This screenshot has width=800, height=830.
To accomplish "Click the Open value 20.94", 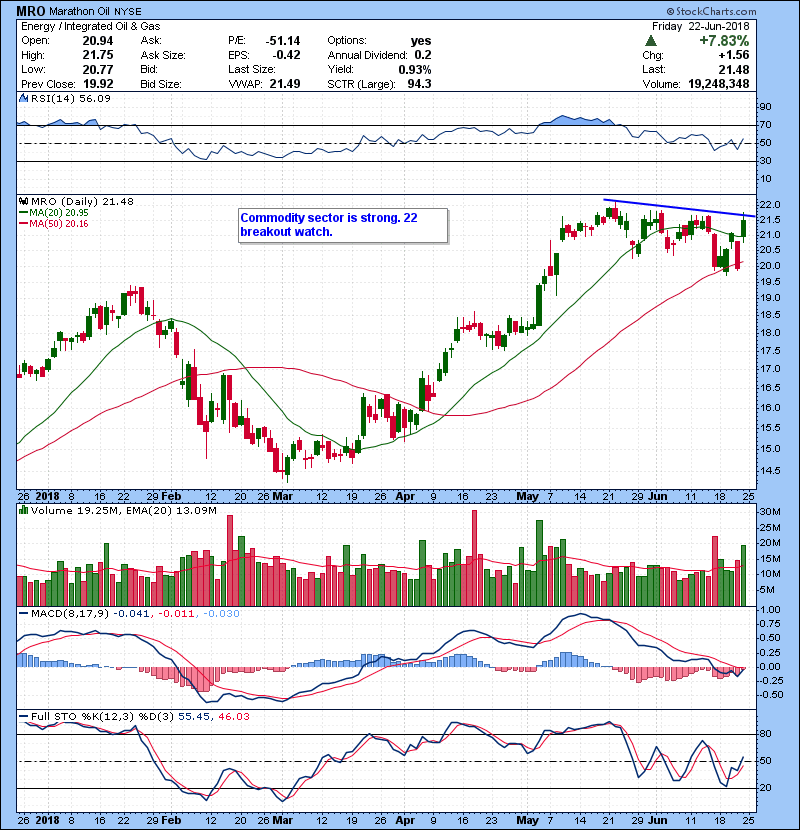I will (98, 41).
